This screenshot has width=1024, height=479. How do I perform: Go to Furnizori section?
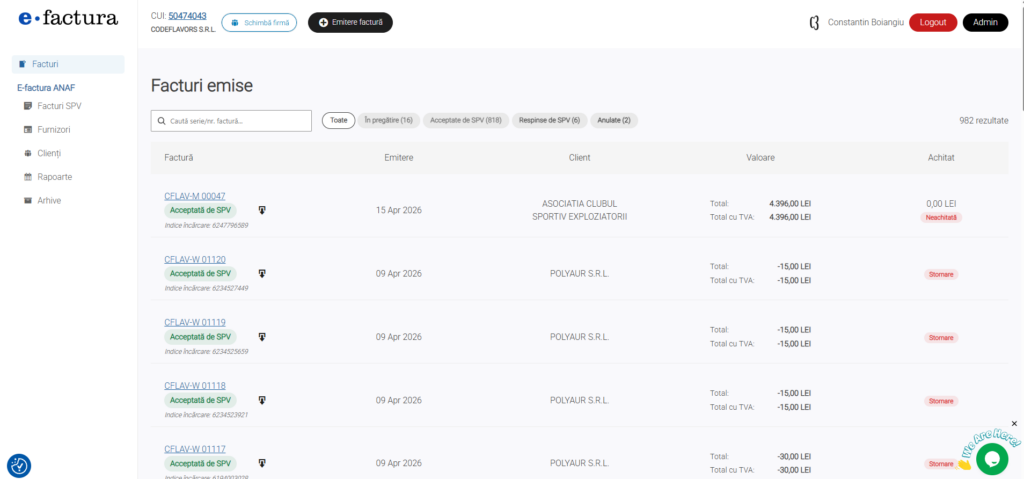click(x=53, y=129)
